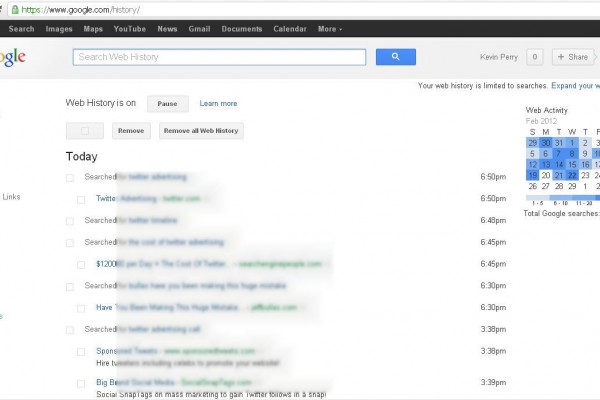Check the box for Twitter result at 6:50pm
Viewport: 600px width, 400px height.
[81, 199]
